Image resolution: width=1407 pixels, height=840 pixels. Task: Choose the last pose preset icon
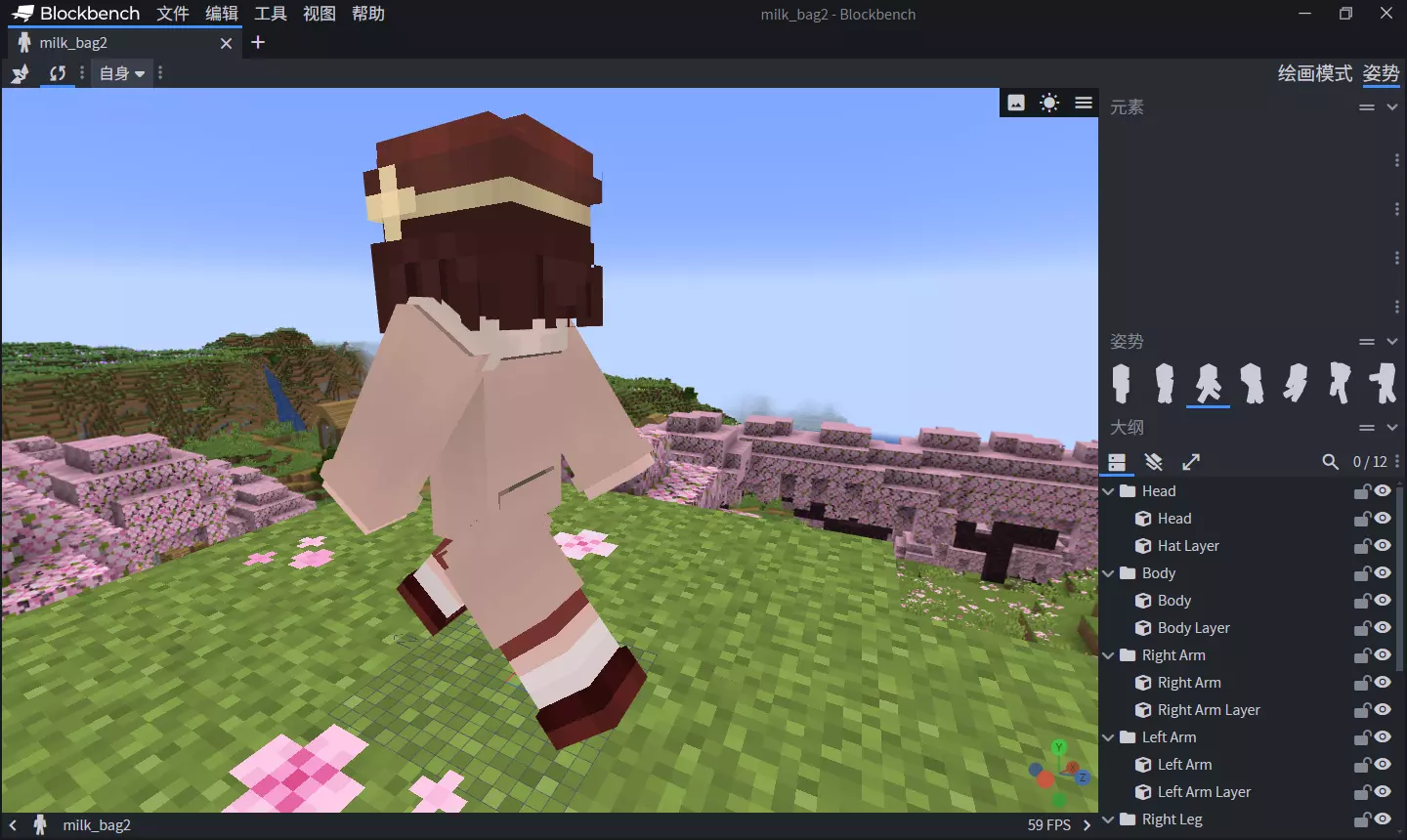tap(1383, 383)
